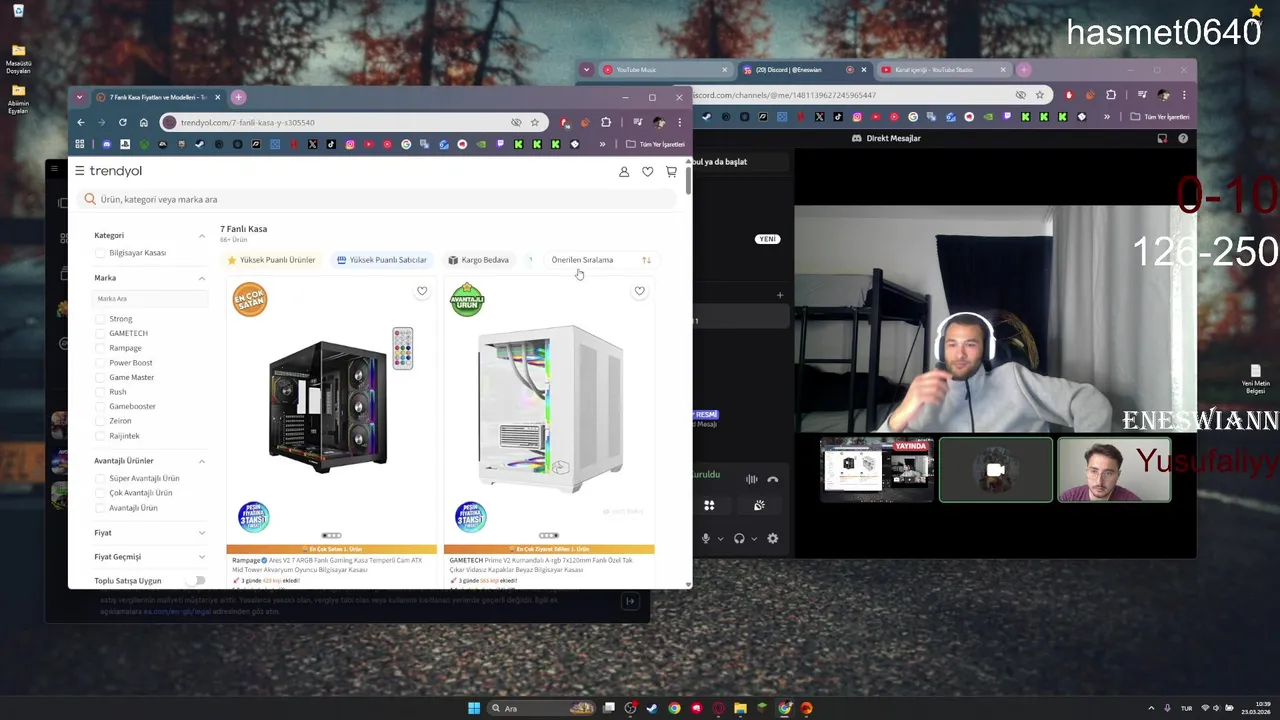This screenshot has width=1280, height=720.
Task: Check the GAMETECH brand filter
Action: (x=100, y=333)
